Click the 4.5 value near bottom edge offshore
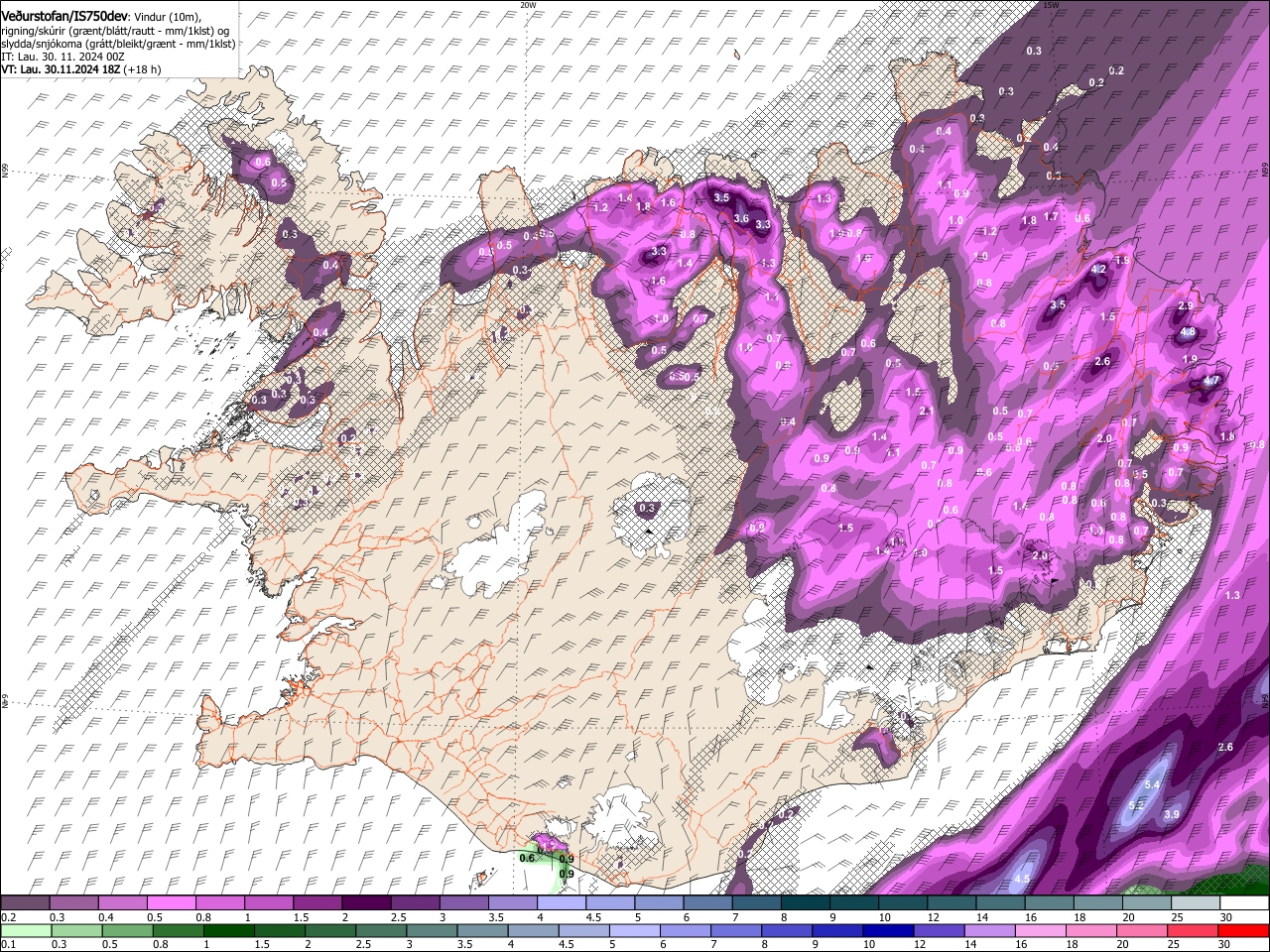The width and height of the screenshot is (1270, 952). click(1022, 879)
